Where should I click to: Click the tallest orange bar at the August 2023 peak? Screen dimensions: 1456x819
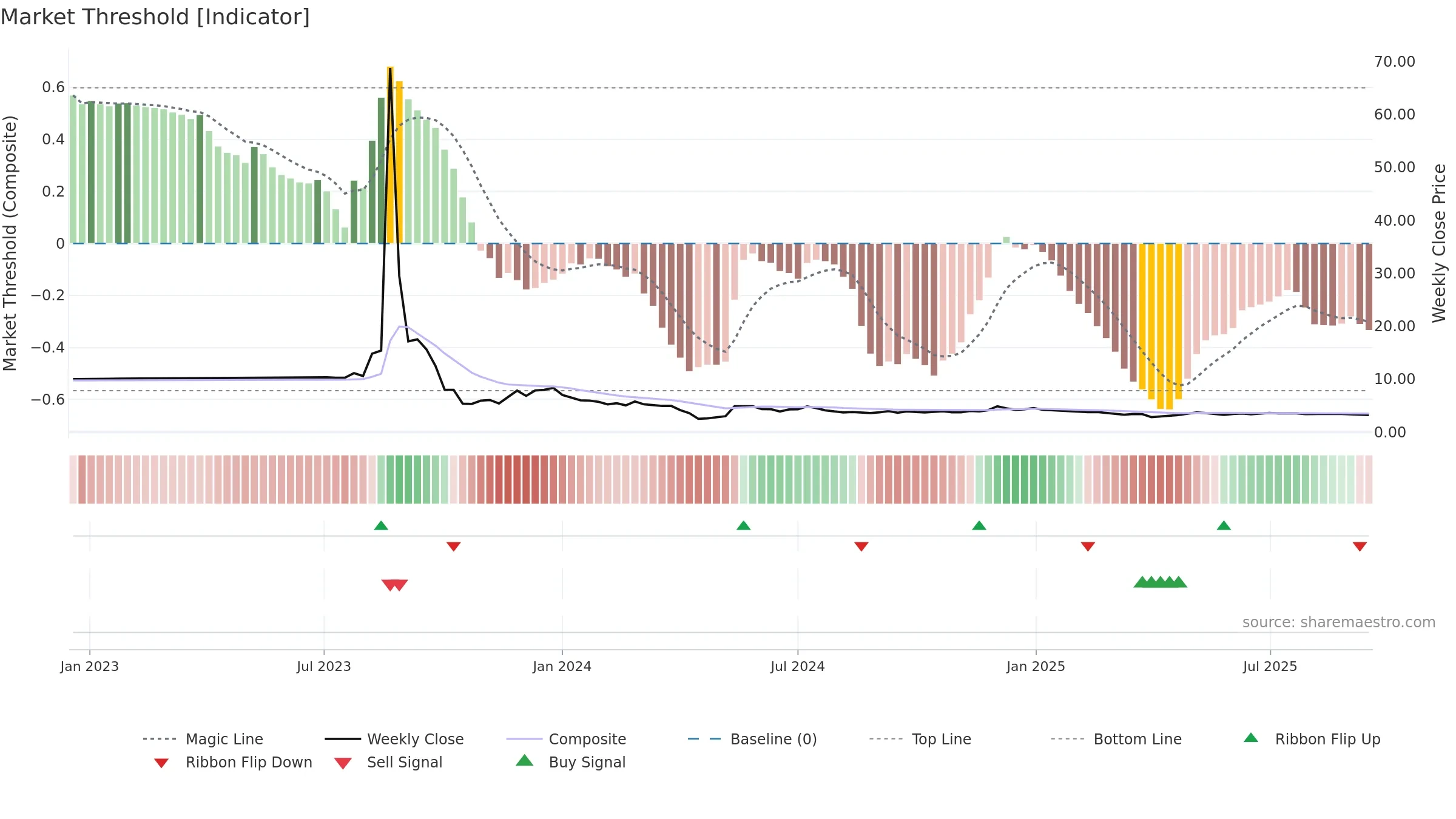click(x=390, y=155)
